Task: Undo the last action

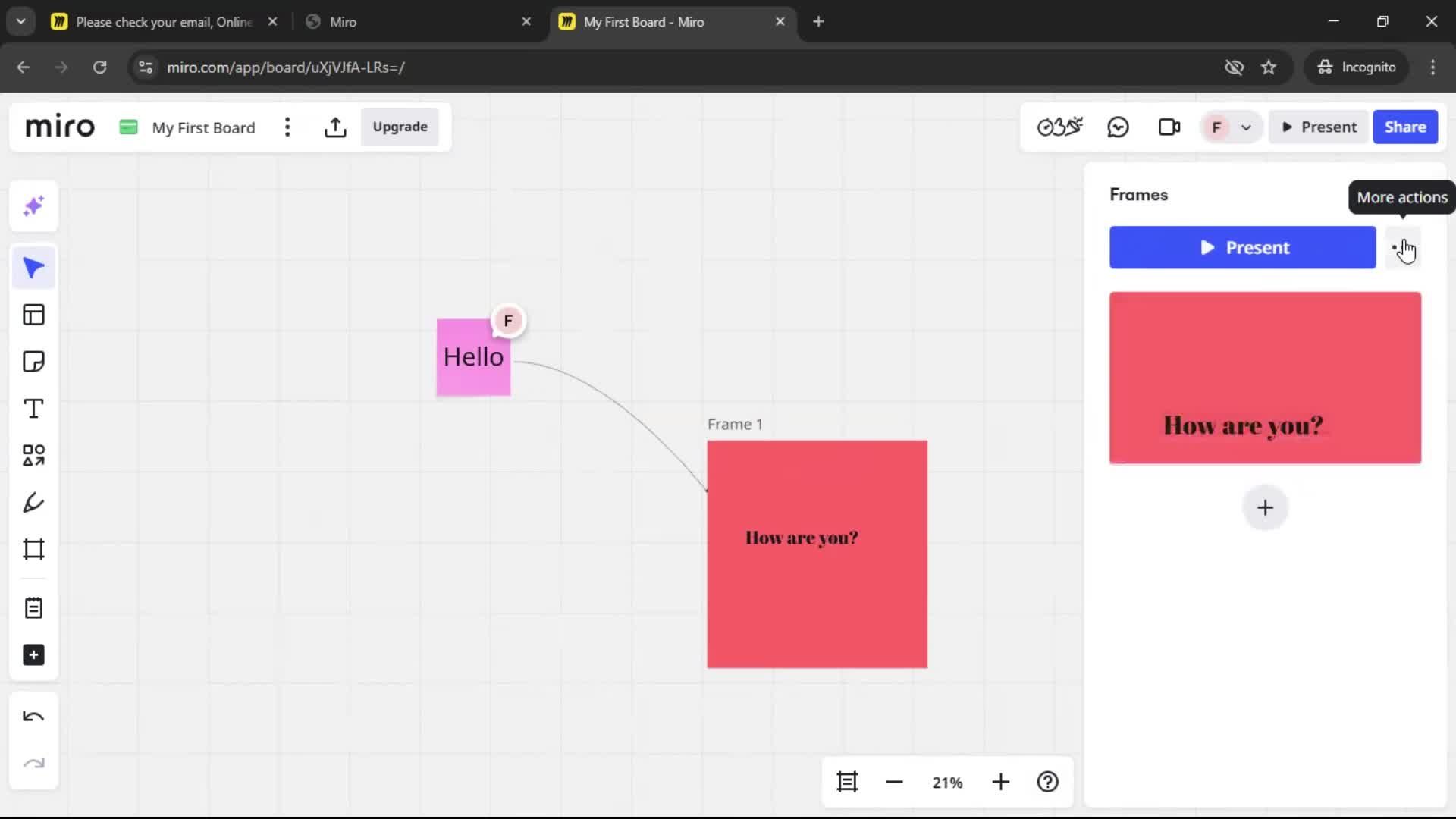Action: click(33, 717)
